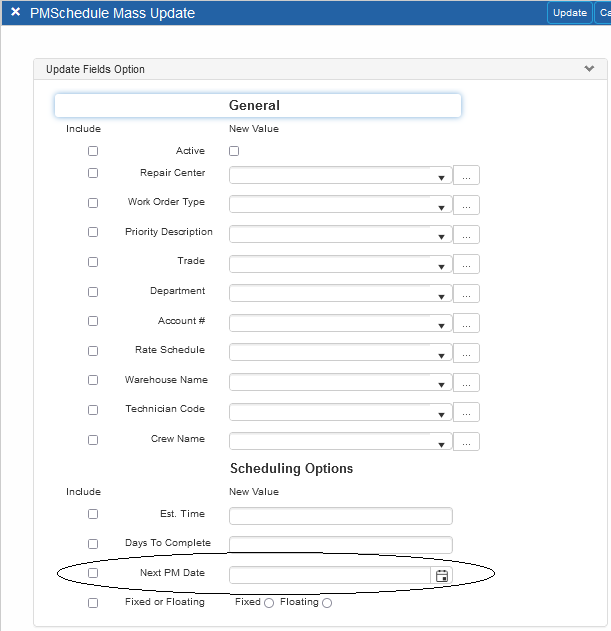Expand the Repair Center dropdown
The image size is (611, 631).
tap(440, 177)
